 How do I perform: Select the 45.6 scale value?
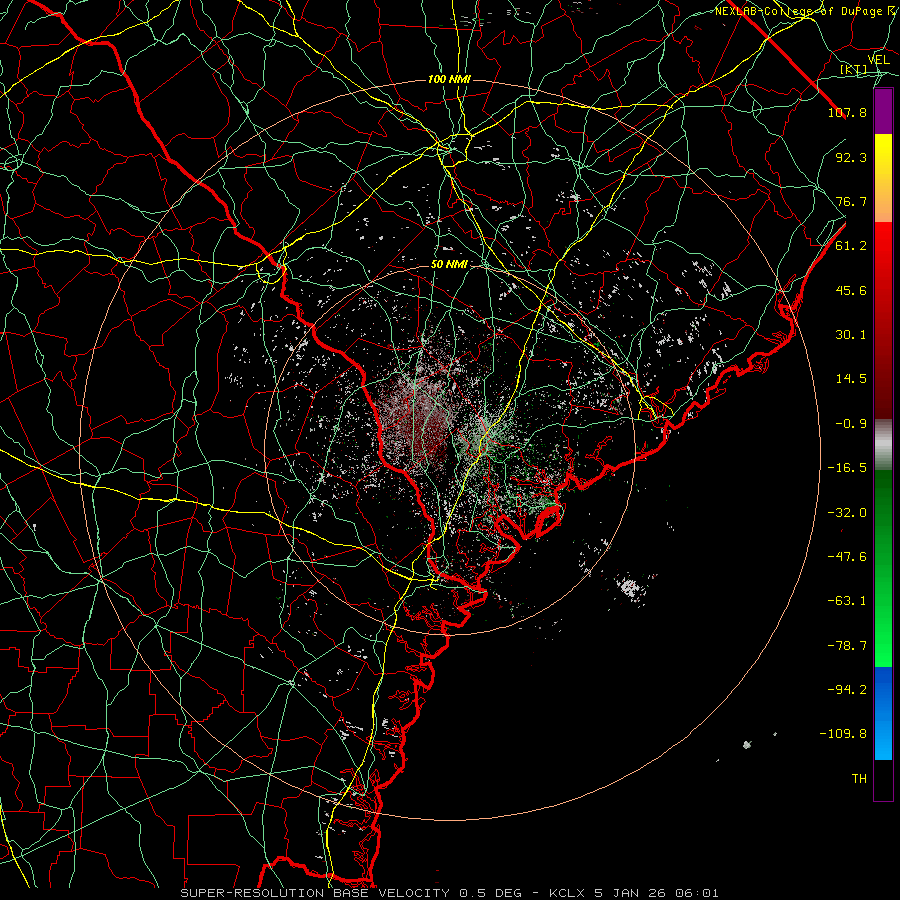tap(851, 290)
